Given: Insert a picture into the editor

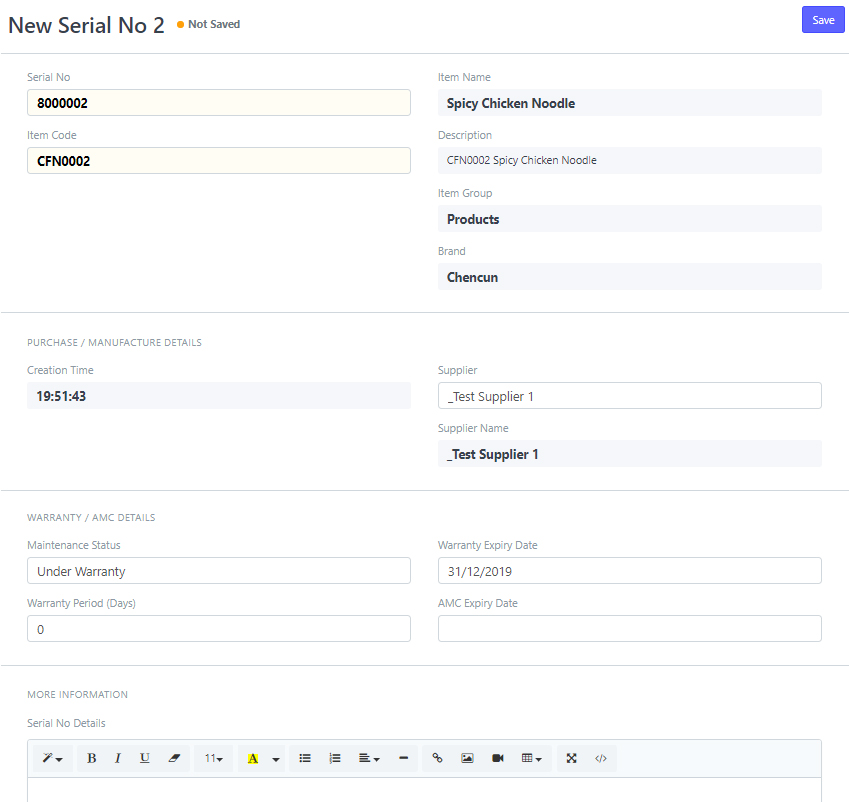Looking at the screenshot, I should pos(467,758).
